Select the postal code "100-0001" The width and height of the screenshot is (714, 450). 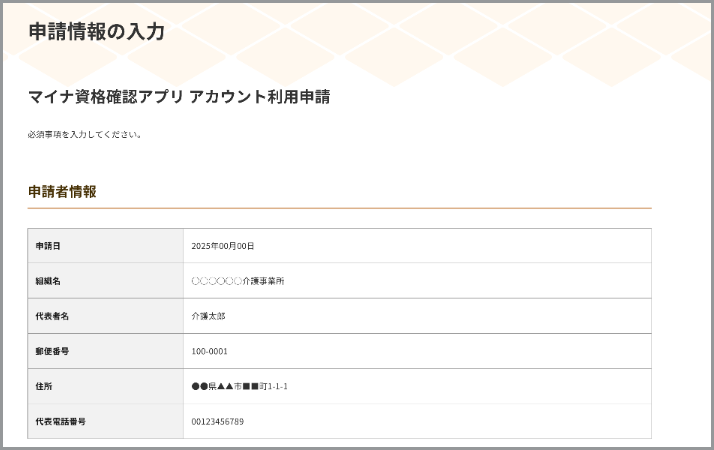tap(210, 351)
